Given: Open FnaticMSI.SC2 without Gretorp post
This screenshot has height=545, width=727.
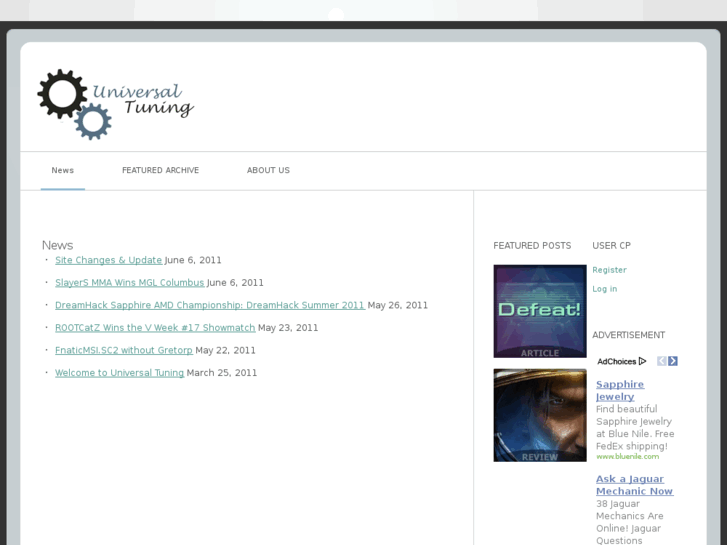Looking at the screenshot, I should [x=124, y=350].
